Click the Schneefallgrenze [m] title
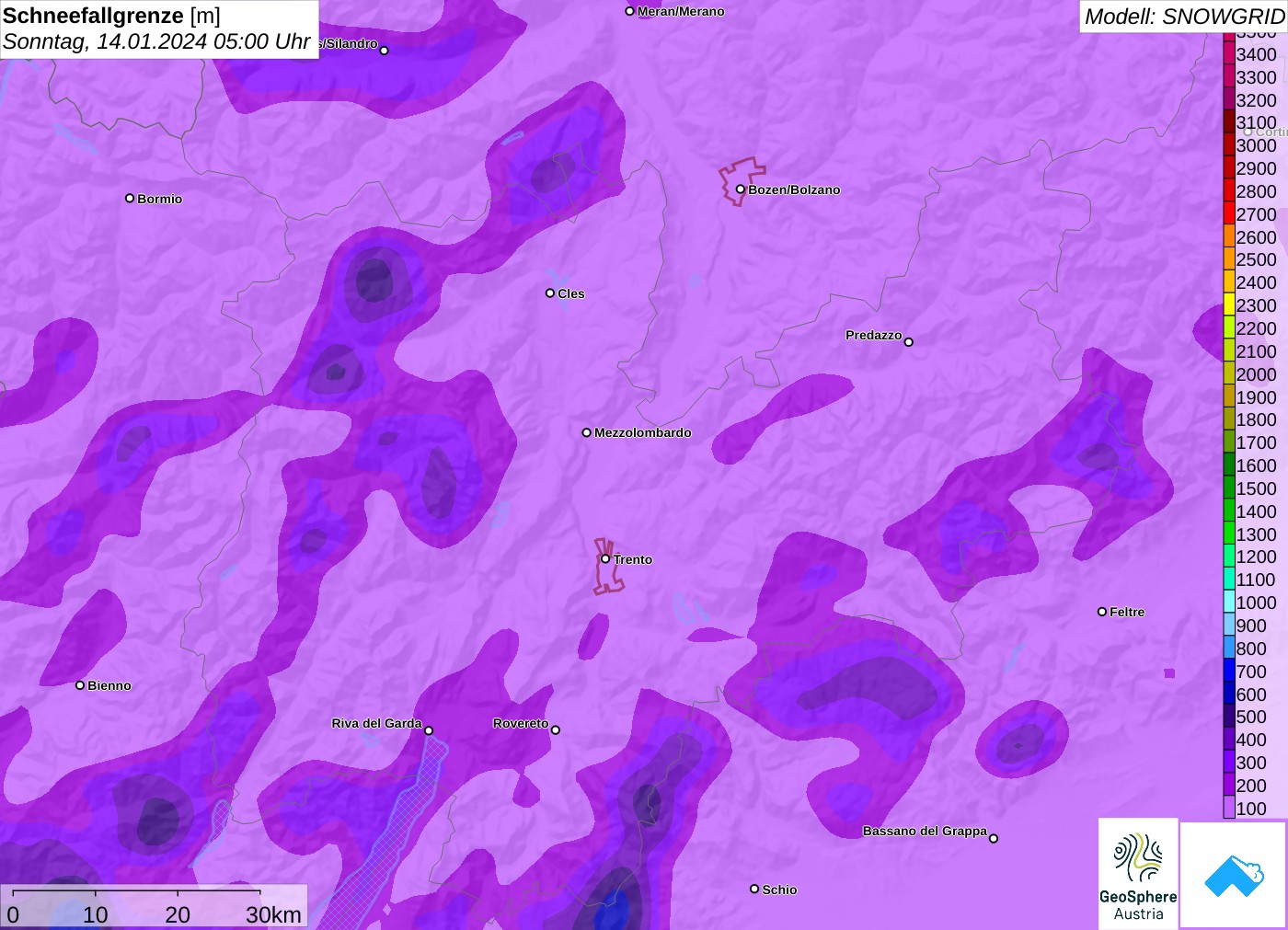The height and width of the screenshot is (930, 1288). pos(111,16)
